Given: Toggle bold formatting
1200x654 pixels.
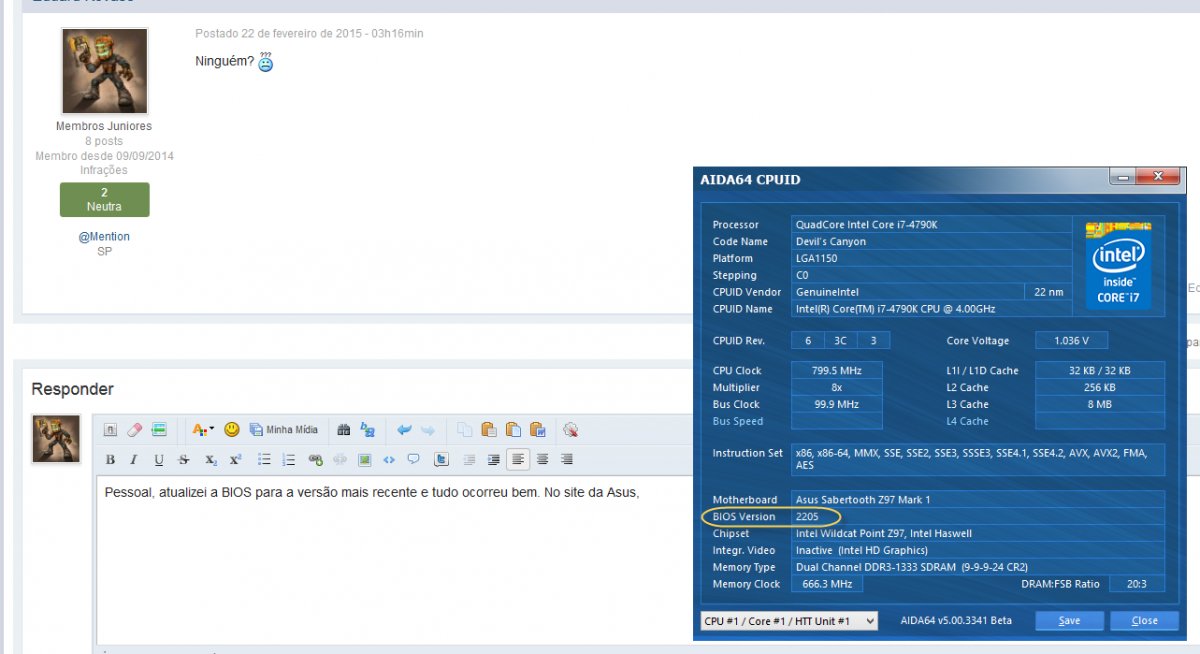Looking at the screenshot, I should 110,460.
